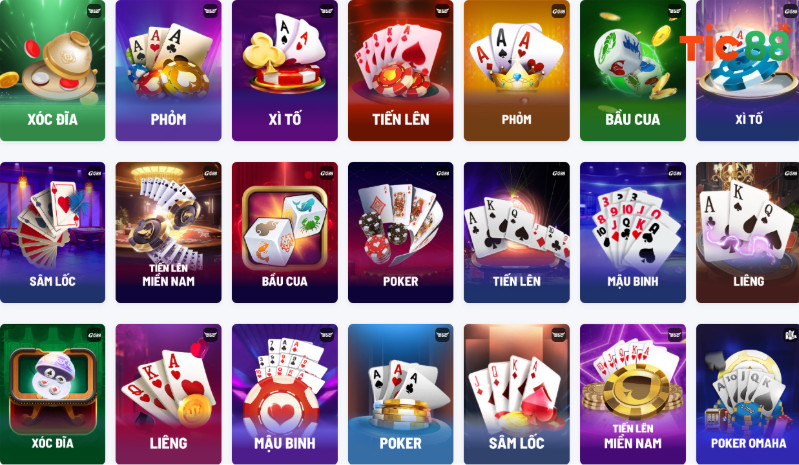This screenshot has height=465, width=799.
Task: Open blue Mậu Binh tile with card fan
Action: pyautogui.click(x=633, y=232)
